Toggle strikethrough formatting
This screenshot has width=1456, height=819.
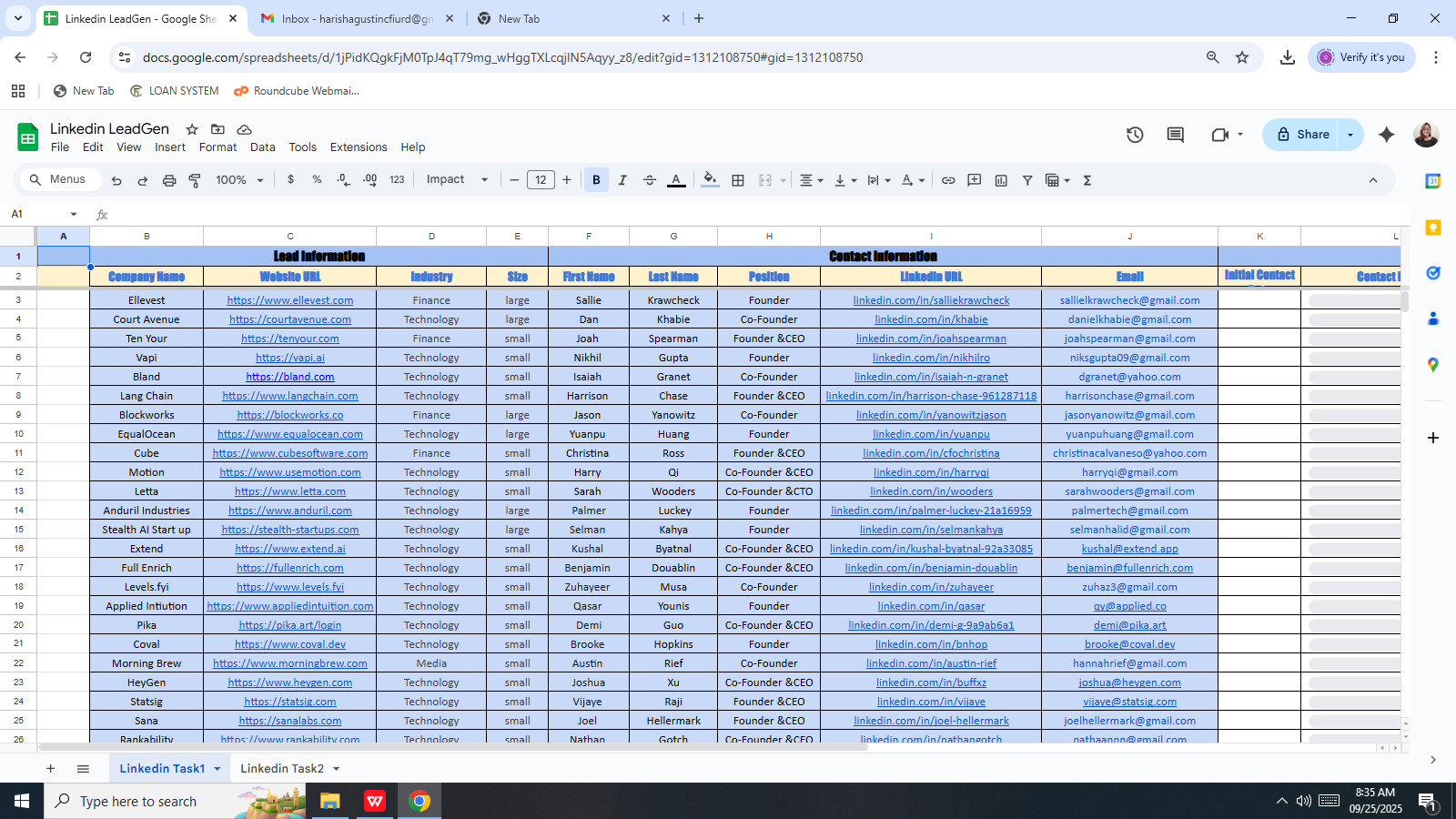click(649, 180)
